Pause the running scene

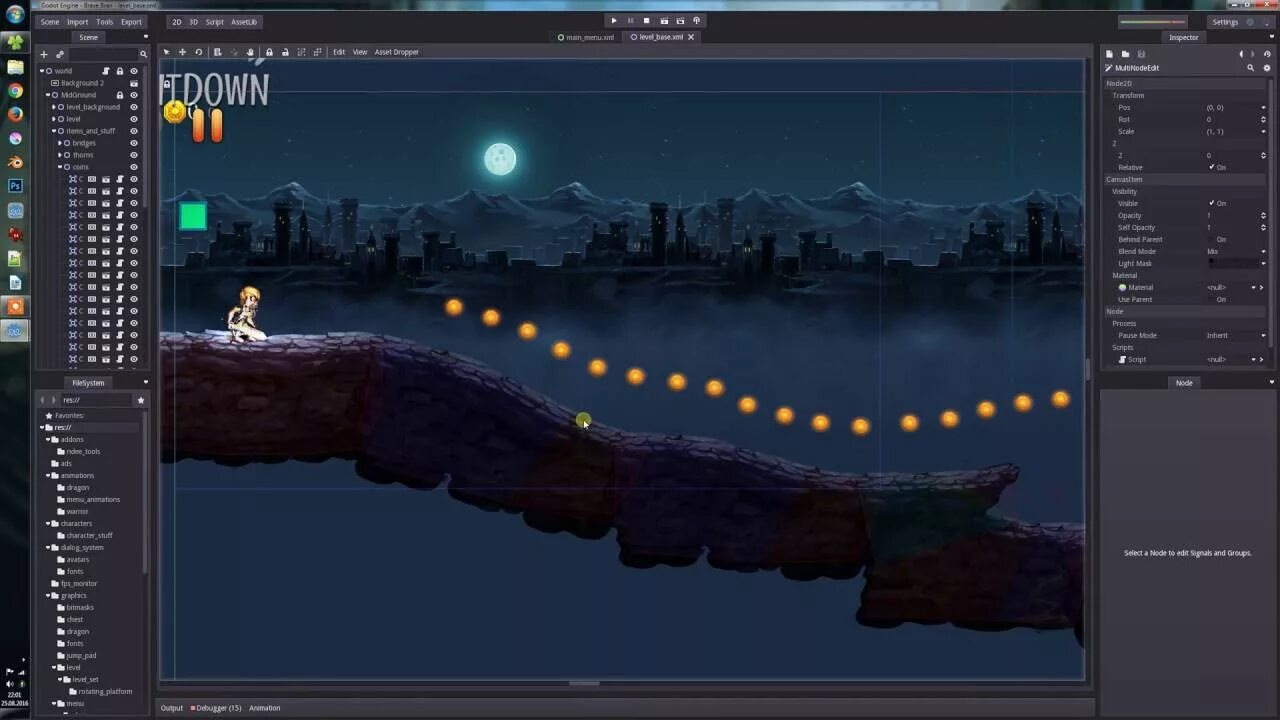tap(630, 21)
